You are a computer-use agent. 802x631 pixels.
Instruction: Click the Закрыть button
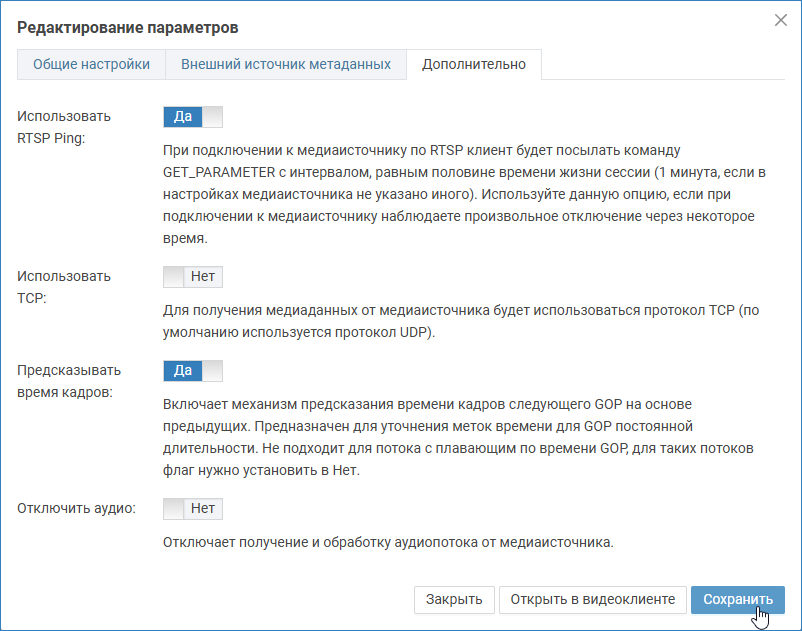[454, 599]
